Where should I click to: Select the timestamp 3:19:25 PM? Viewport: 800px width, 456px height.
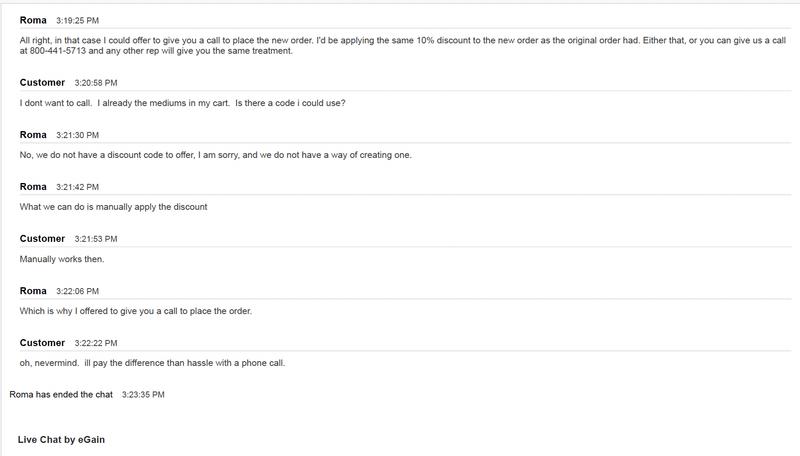pos(78,21)
